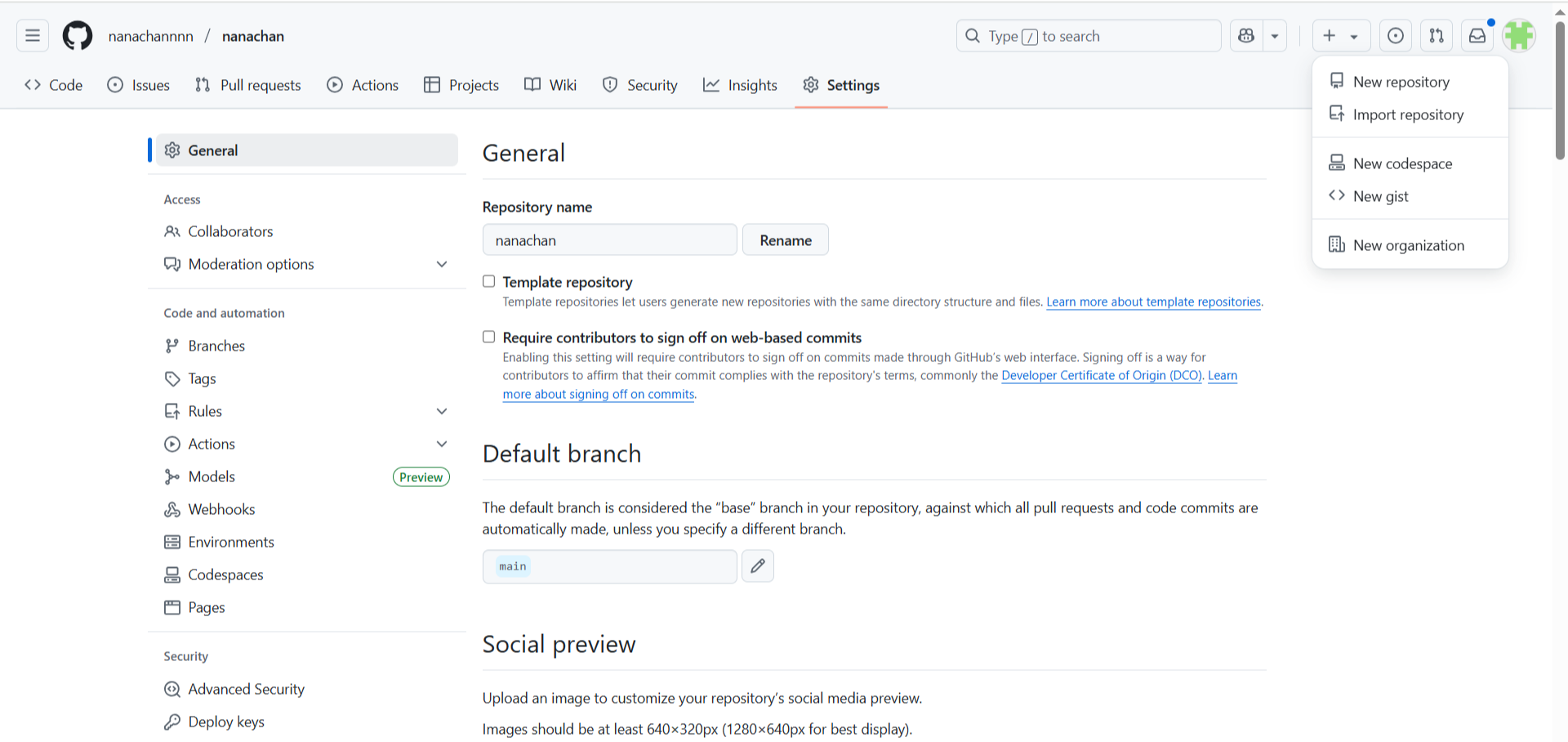1568x742 pixels.
Task: Open the Code tab
Action: point(54,85)
